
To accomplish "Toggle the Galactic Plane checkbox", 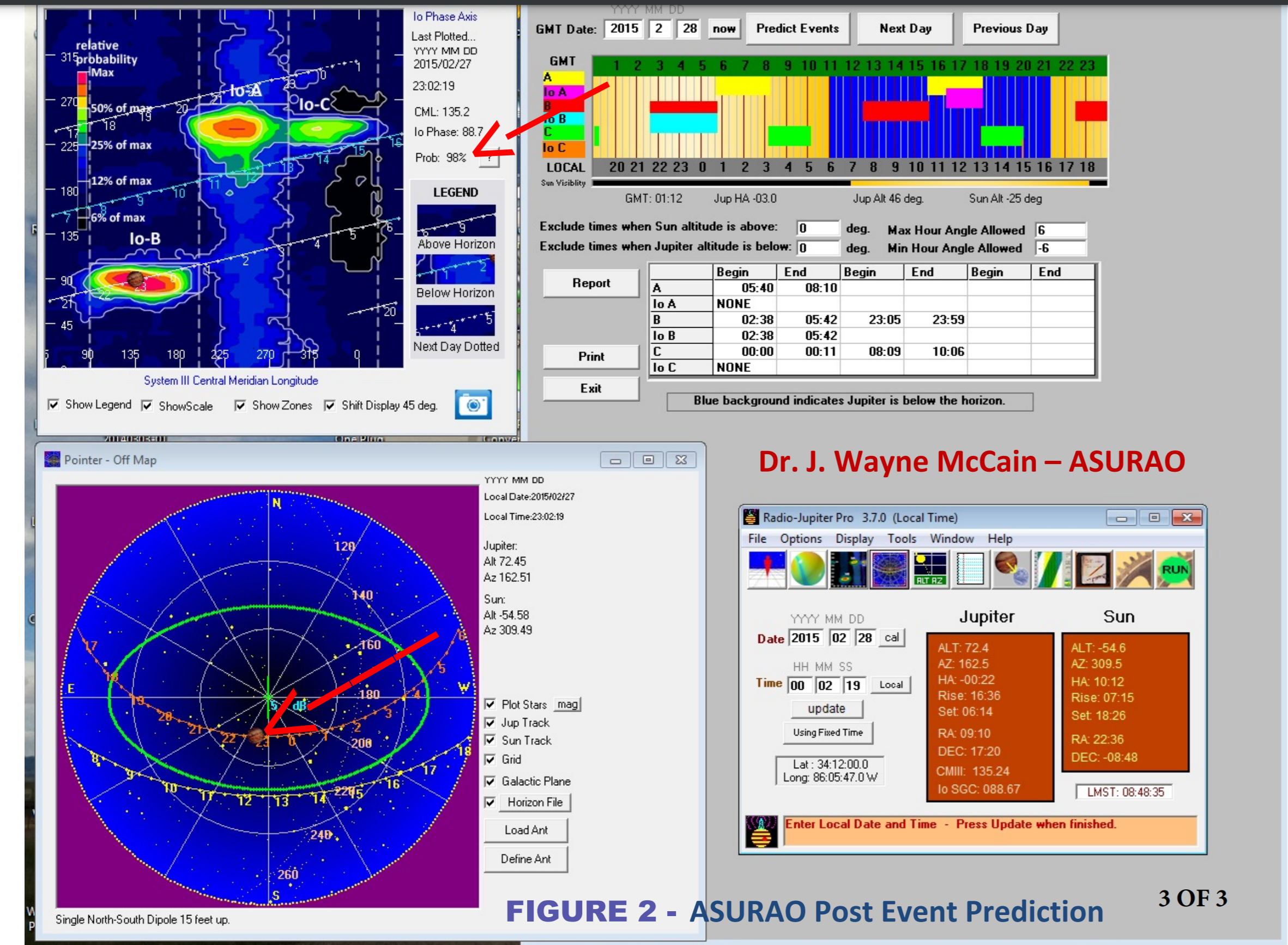I will click(x=490, y=781).
